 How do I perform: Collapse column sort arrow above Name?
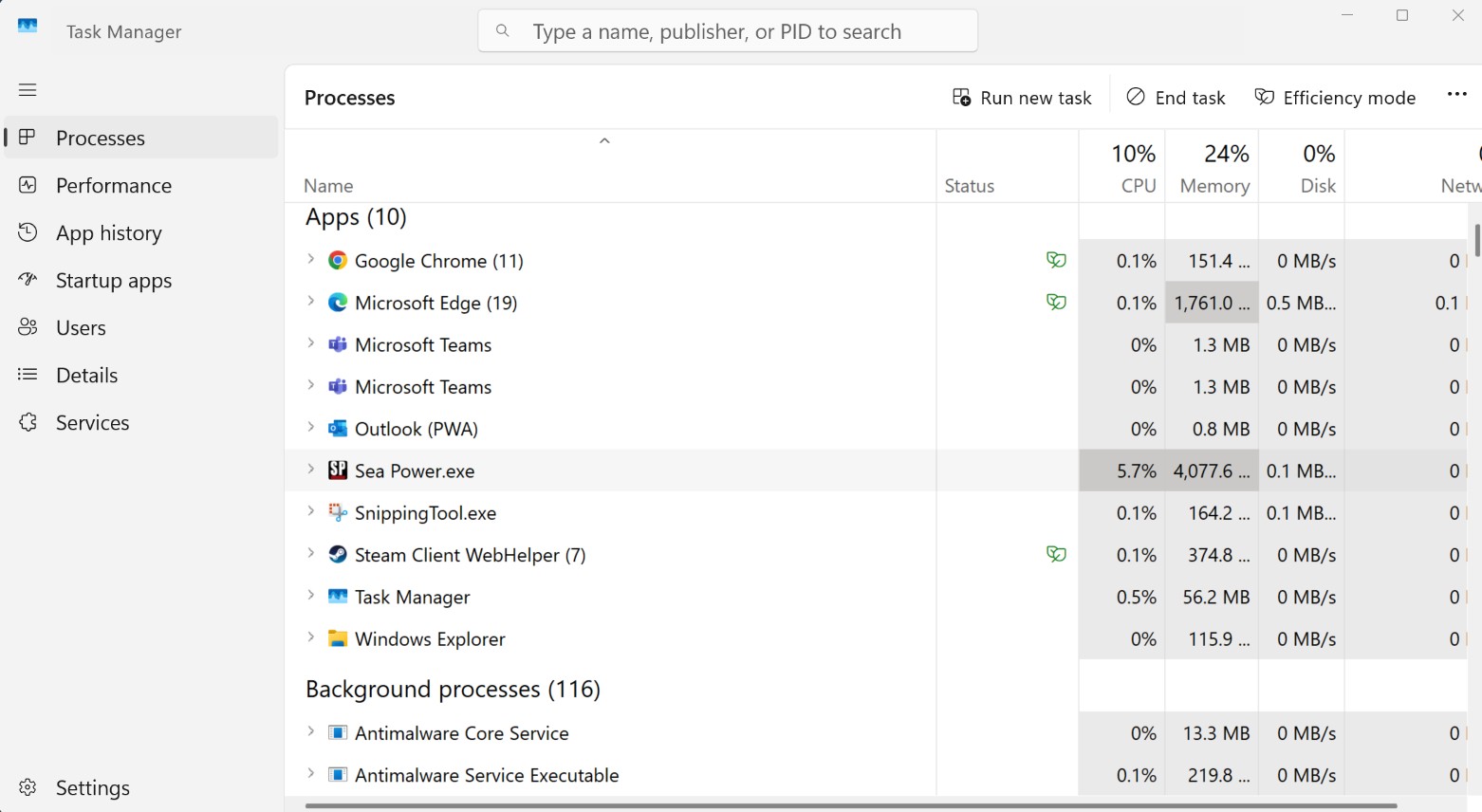[604, 140]
